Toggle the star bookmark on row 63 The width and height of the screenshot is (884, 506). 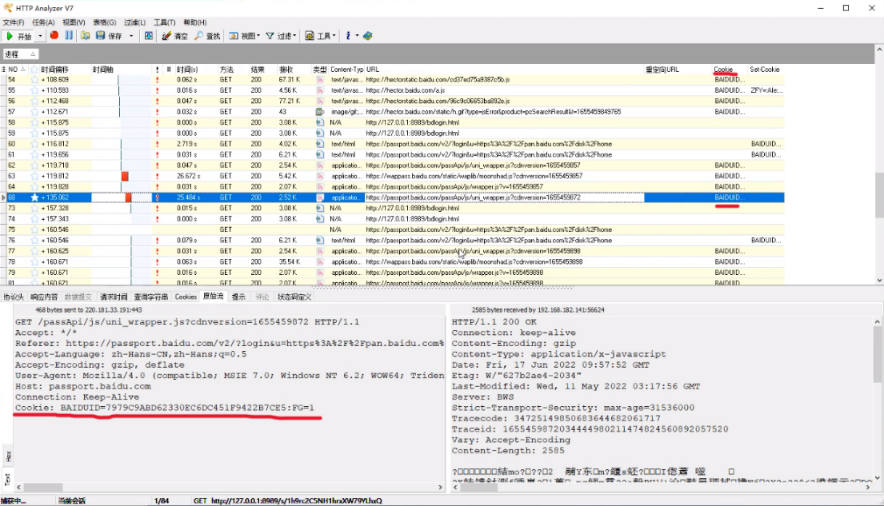tap(34, 176)
